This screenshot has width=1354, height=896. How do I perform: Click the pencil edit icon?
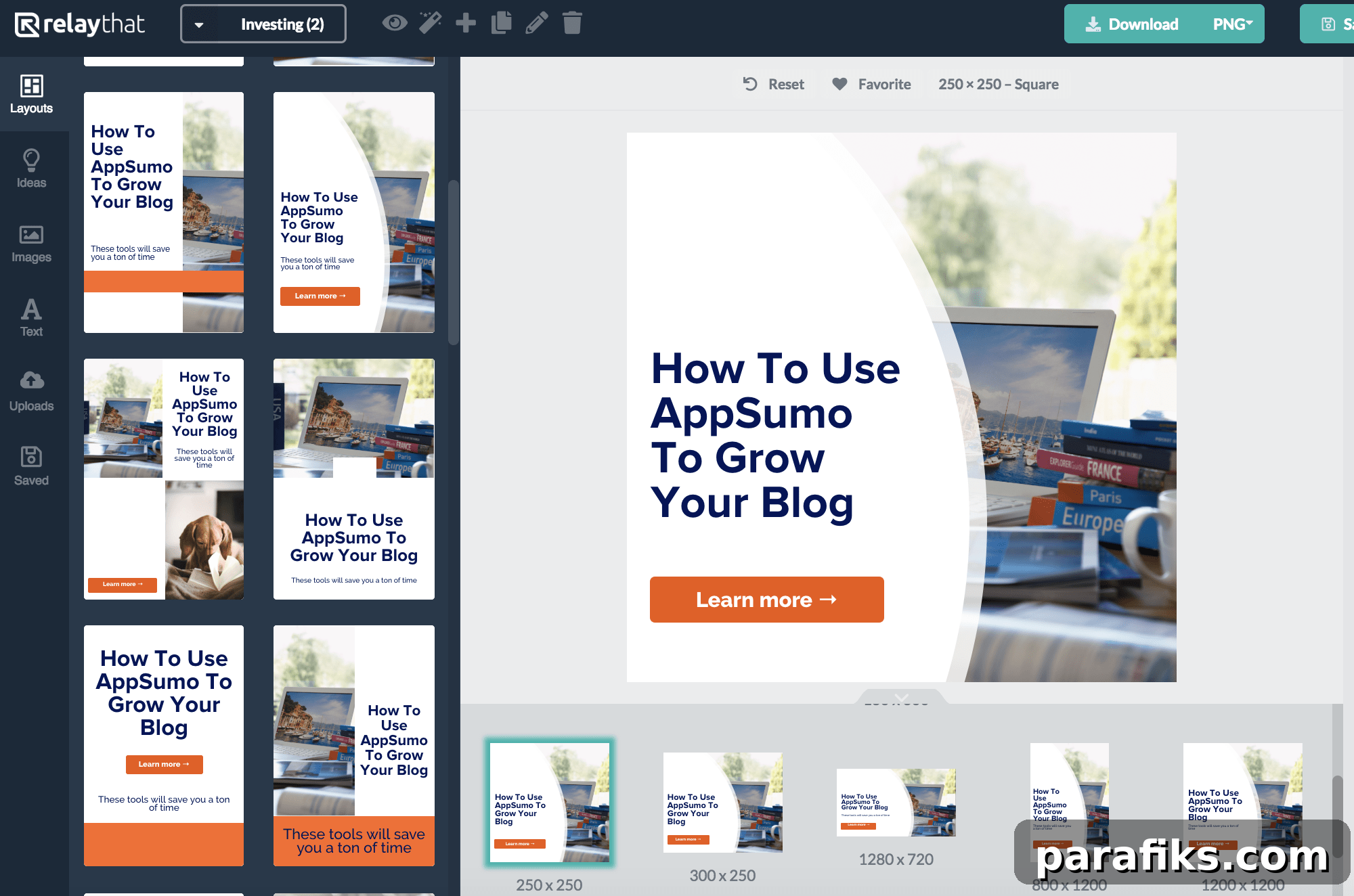click(537, 23)
